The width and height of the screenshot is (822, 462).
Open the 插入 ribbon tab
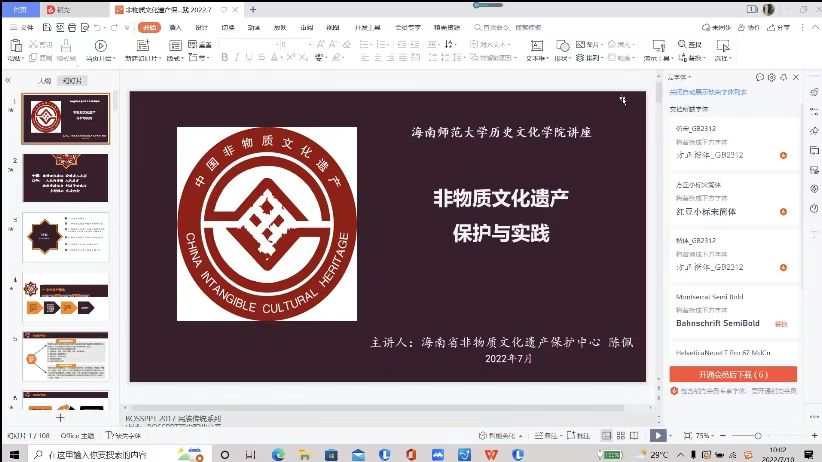click(176, 28)
